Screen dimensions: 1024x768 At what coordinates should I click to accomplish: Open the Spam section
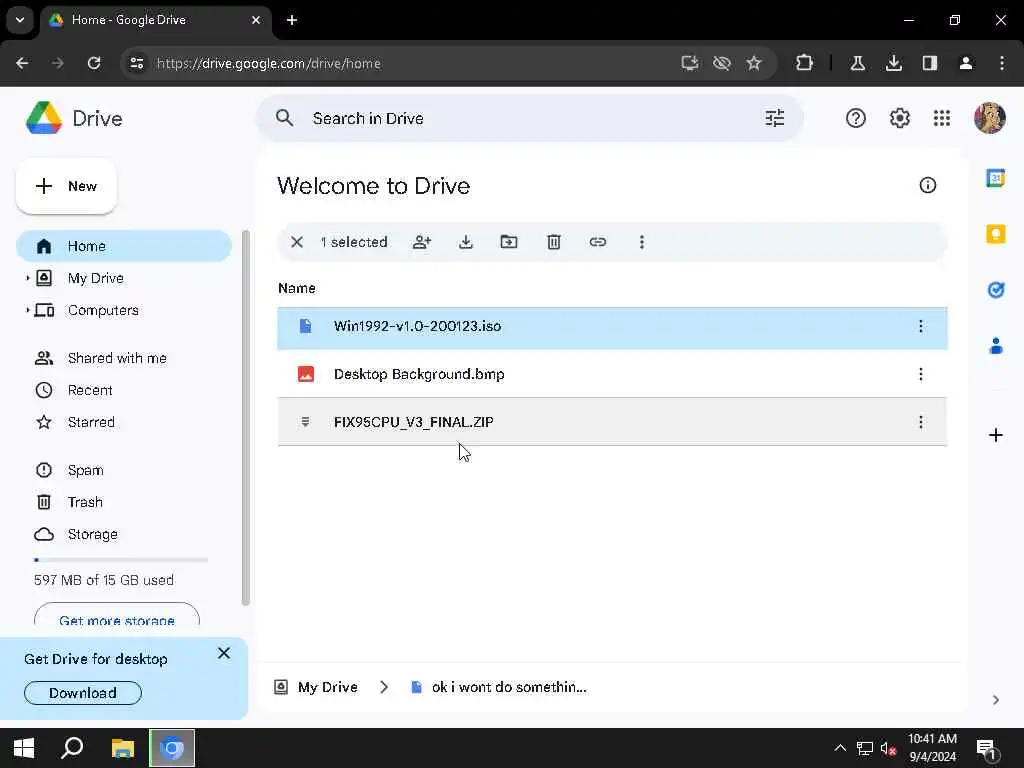[86, 470]
